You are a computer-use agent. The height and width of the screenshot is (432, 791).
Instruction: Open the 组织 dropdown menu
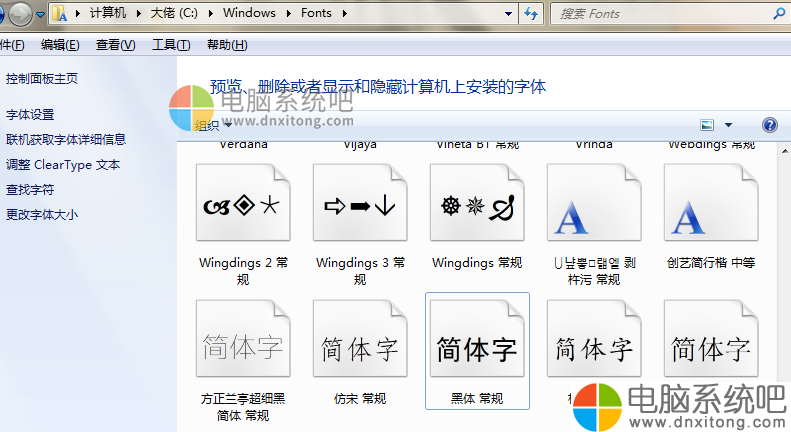(213, 125)
